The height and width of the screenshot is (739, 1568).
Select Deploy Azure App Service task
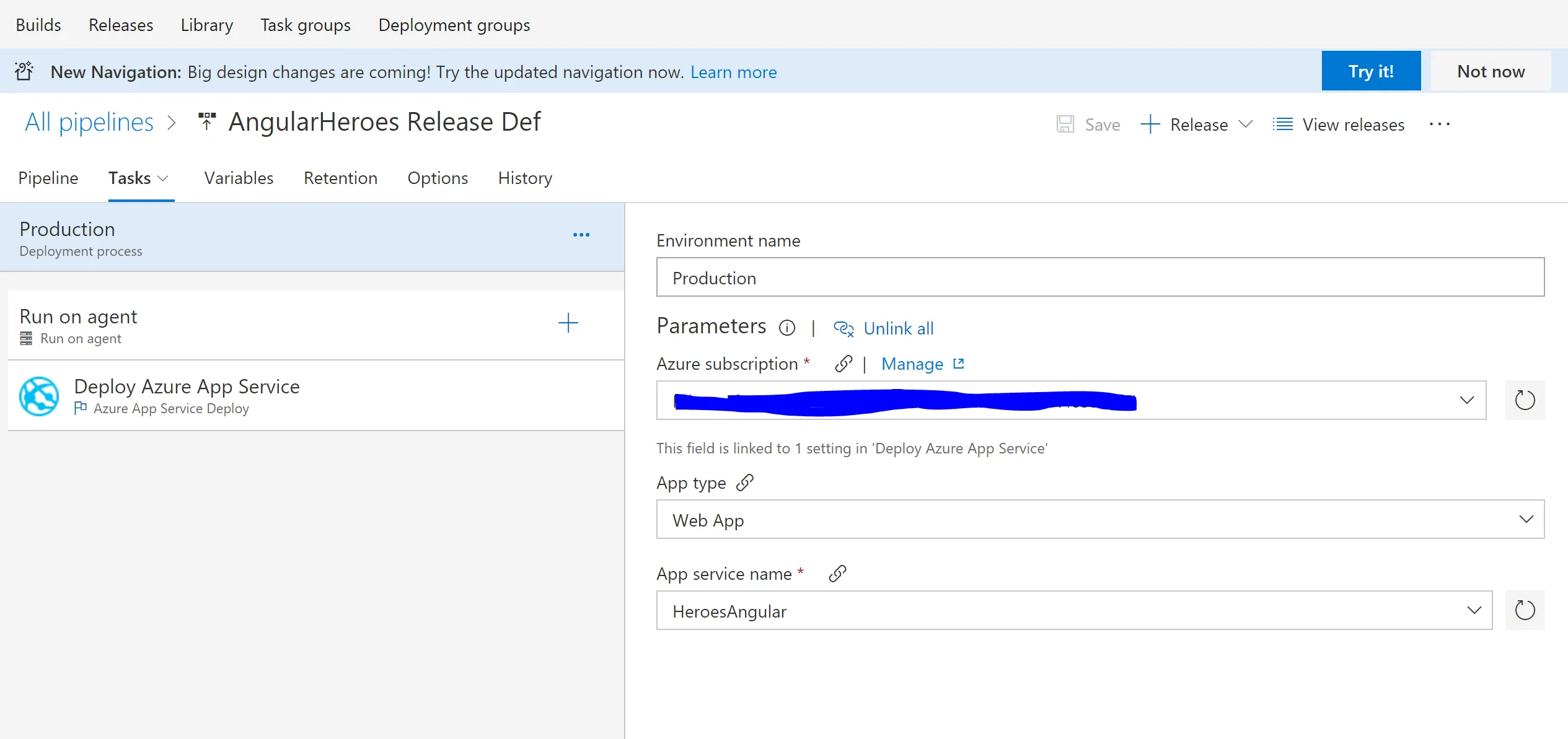(x=186, y=395)
